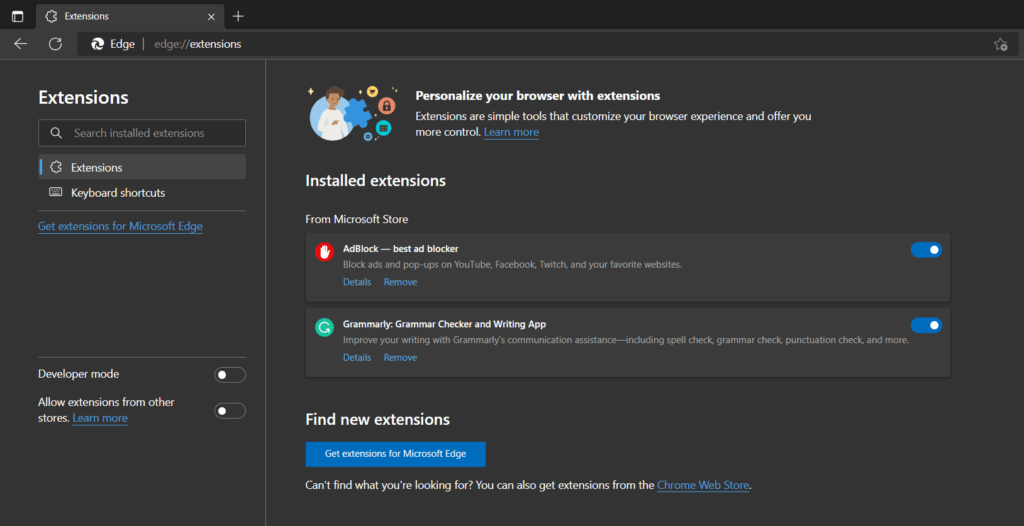Click the Find new extensions heading
1024x526 pixels.
[377, 419]
